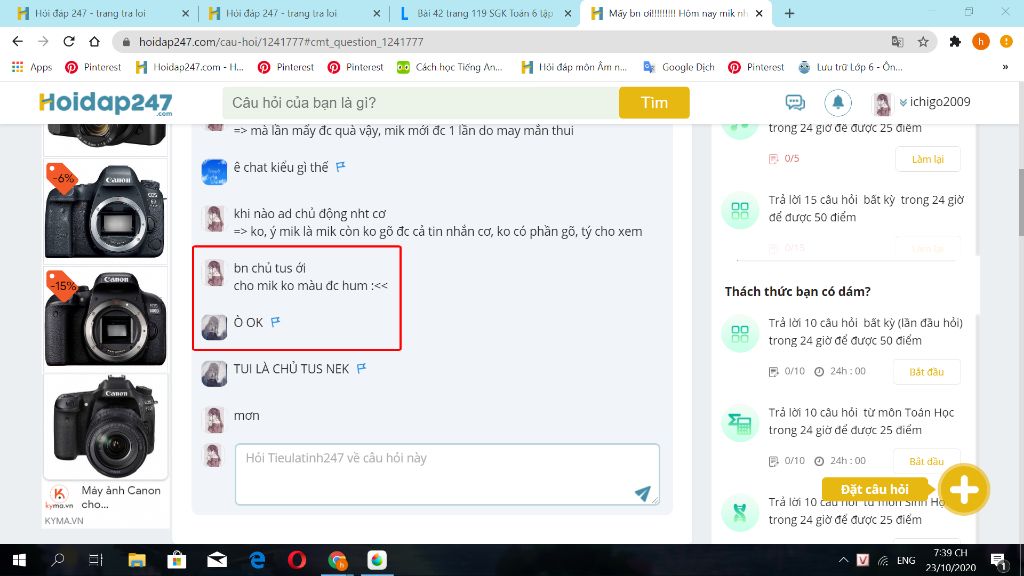The image size is (1024, 576).
Task: Open the notification bell on Hoidap247
Action: point(838,103)
